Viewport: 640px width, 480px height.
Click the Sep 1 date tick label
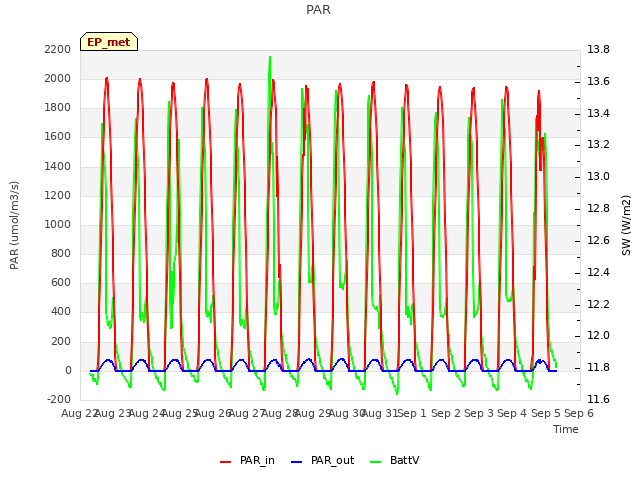coord(412,413)
